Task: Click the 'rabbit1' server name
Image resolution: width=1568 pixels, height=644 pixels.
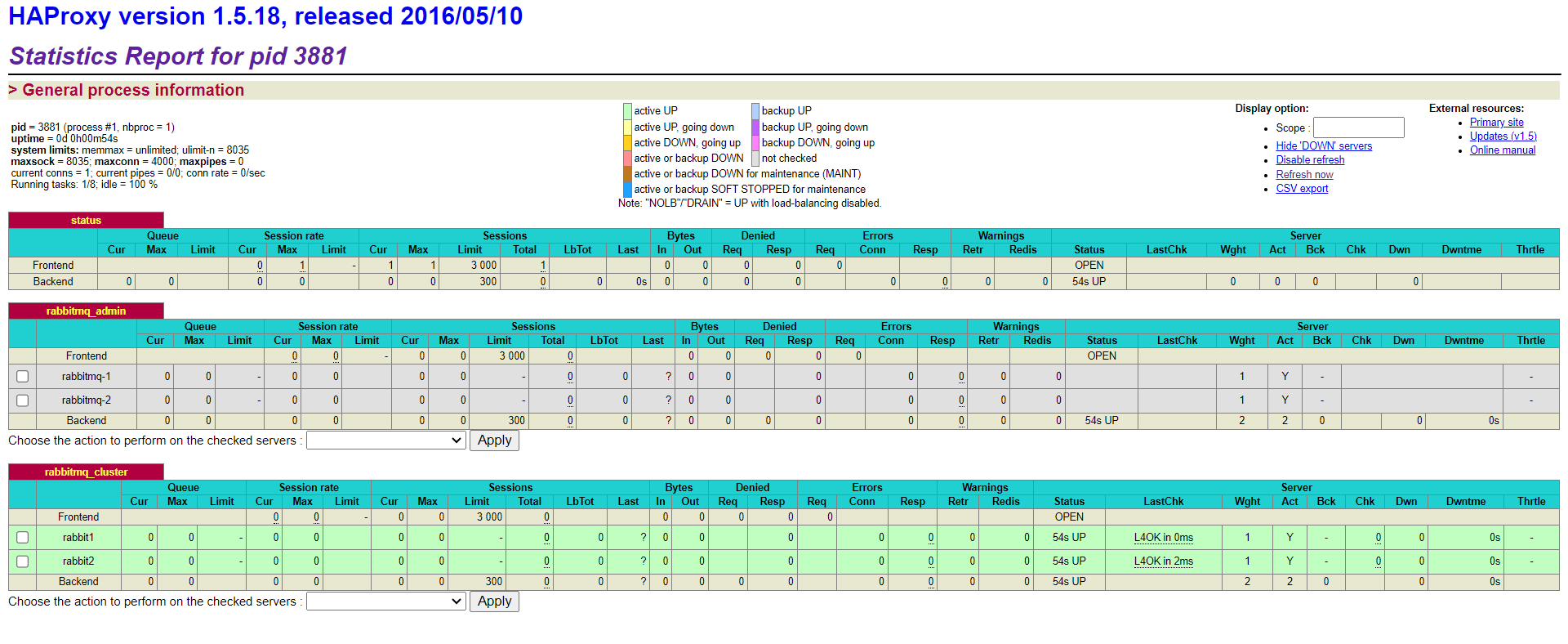Action: pyautogui.click(x=78, y=538)
